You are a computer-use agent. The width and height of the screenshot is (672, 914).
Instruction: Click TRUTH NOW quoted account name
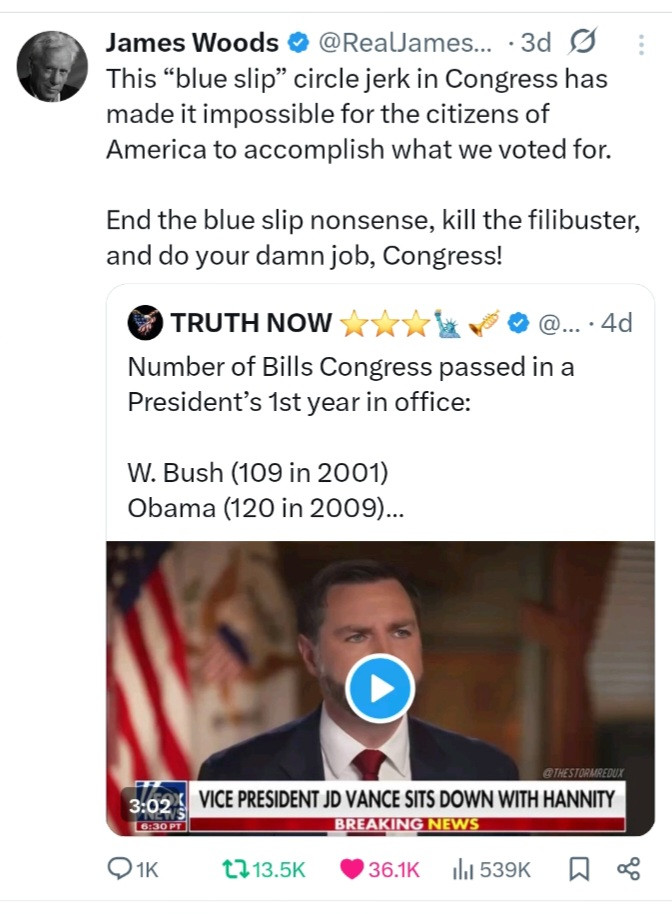(x=251, y=323)
